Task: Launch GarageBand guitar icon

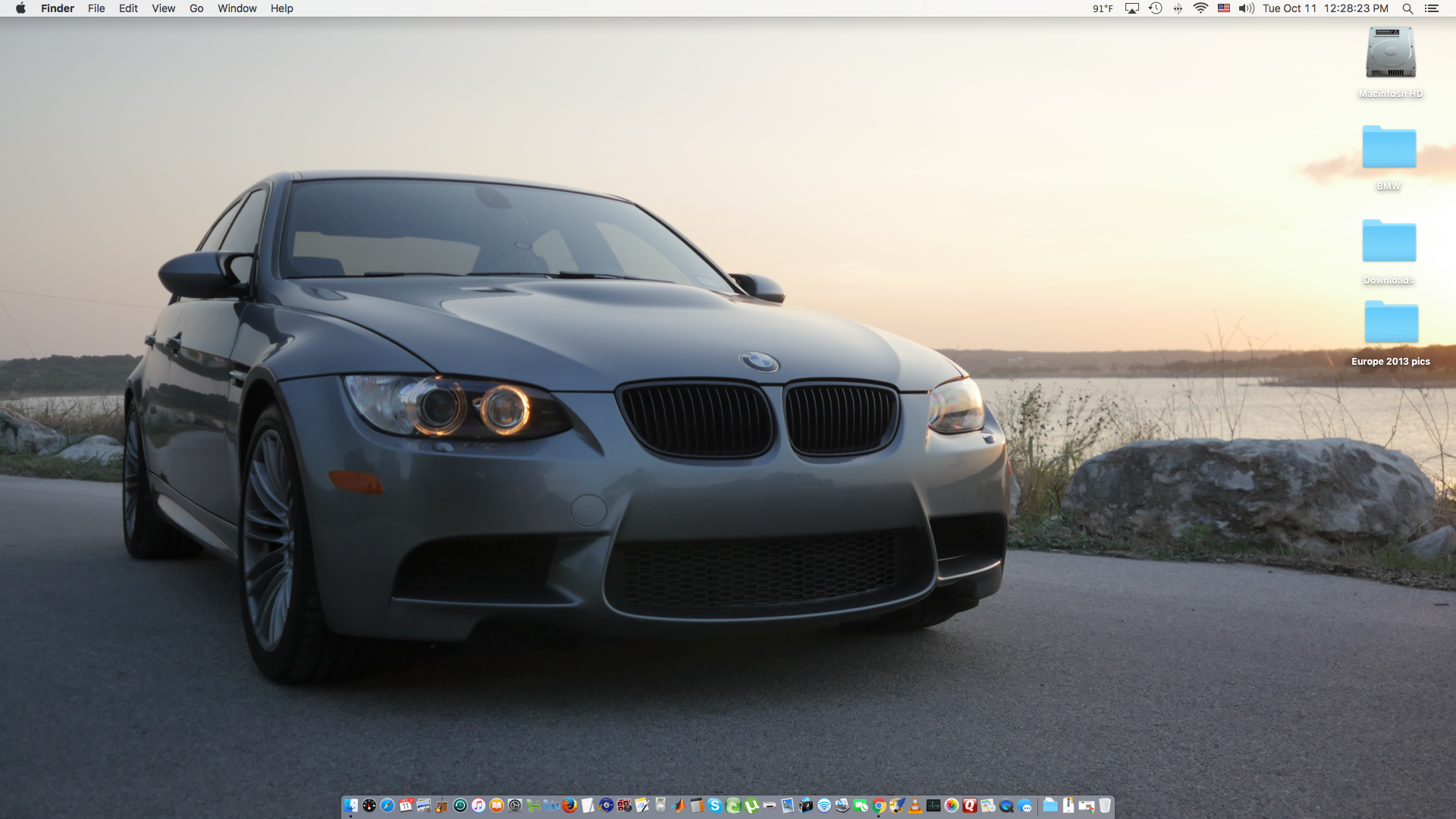Action: tap(442, 805)
